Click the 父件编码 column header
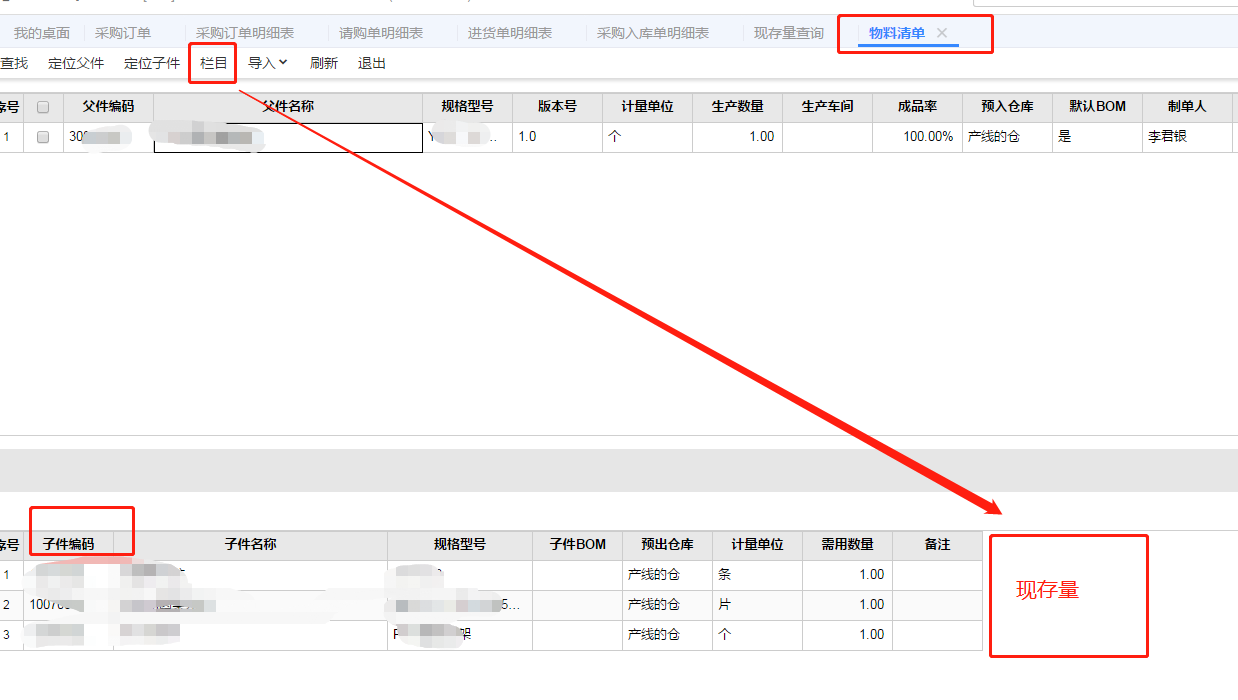This screenshot has height=700, width=1238. coord(108,107)
